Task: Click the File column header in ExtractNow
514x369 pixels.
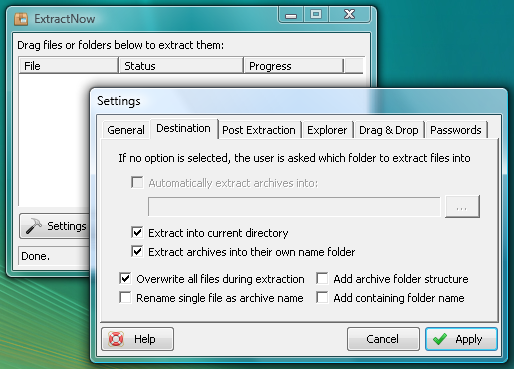Action: click(68, 66)
